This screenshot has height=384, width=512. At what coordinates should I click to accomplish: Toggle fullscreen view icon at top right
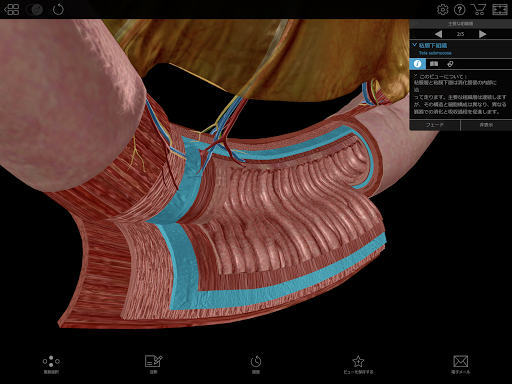(500, 9)
